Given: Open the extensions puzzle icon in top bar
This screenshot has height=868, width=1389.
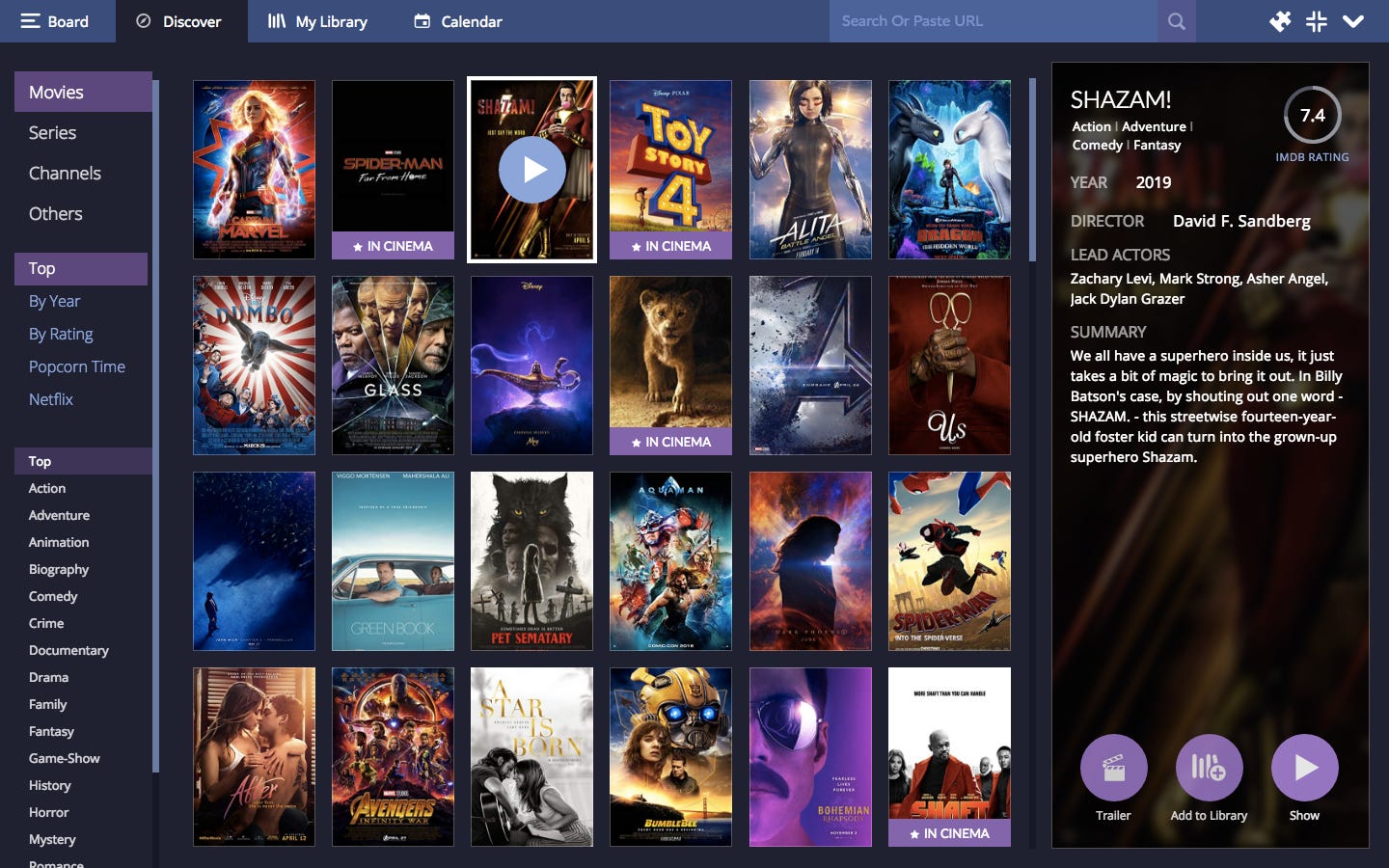Looking at the screenshot, I should pos(1280,20).
